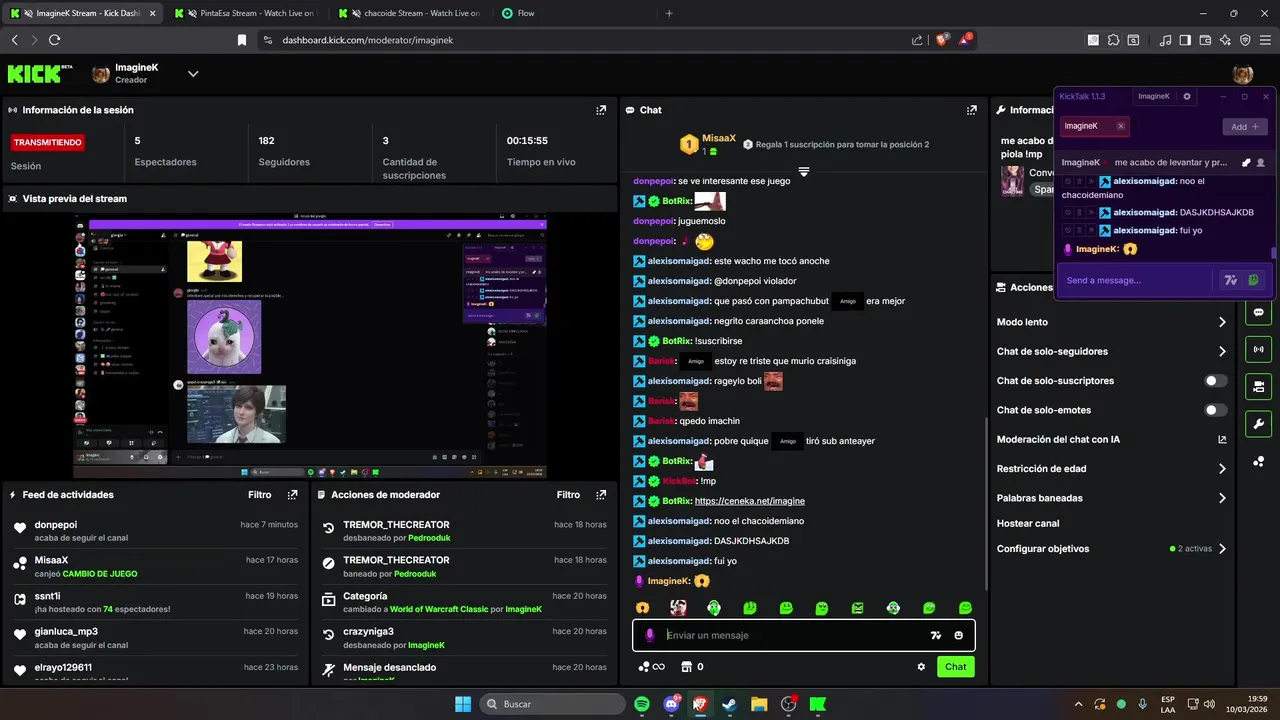Click the KICK logo home link
1280x720 pixels.
(x=40, y=73)
